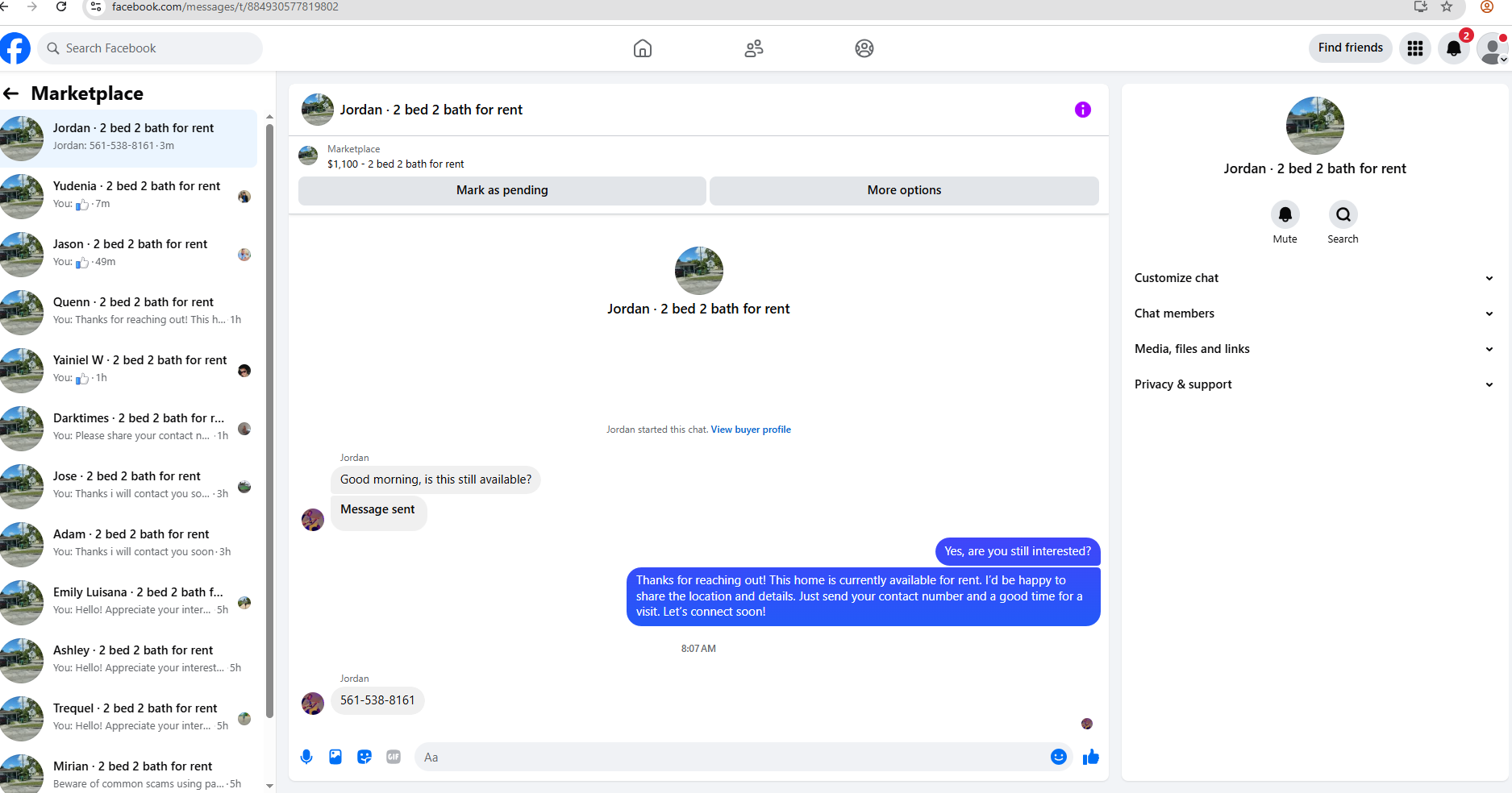Open the account profile avatar menu
The height and width of the screenshot is (793, 1512).
click(x=1493, y=48)
